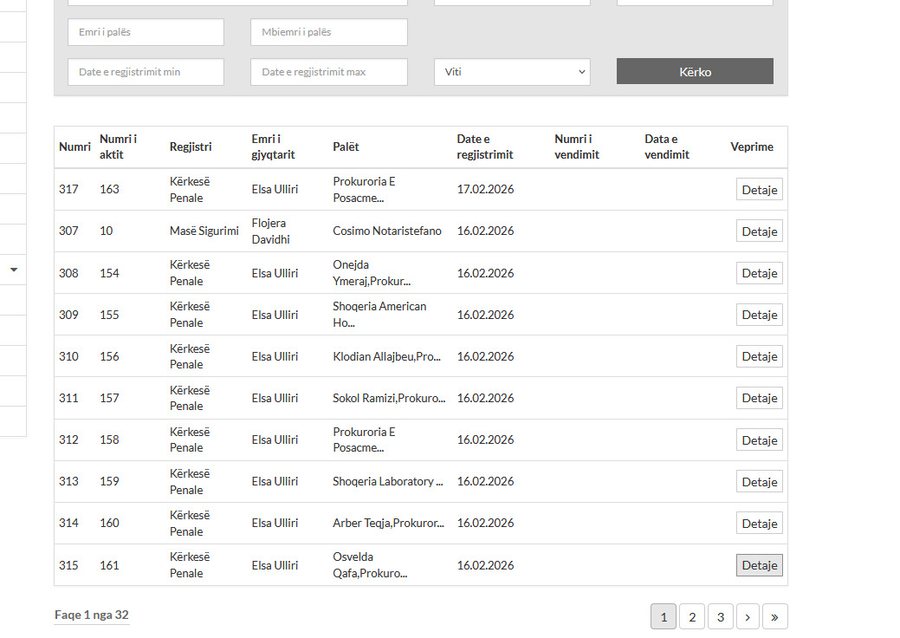Click the next page single arrow
Image resolution: width=900 pixels, height=638 pixels.
(748, 617)
